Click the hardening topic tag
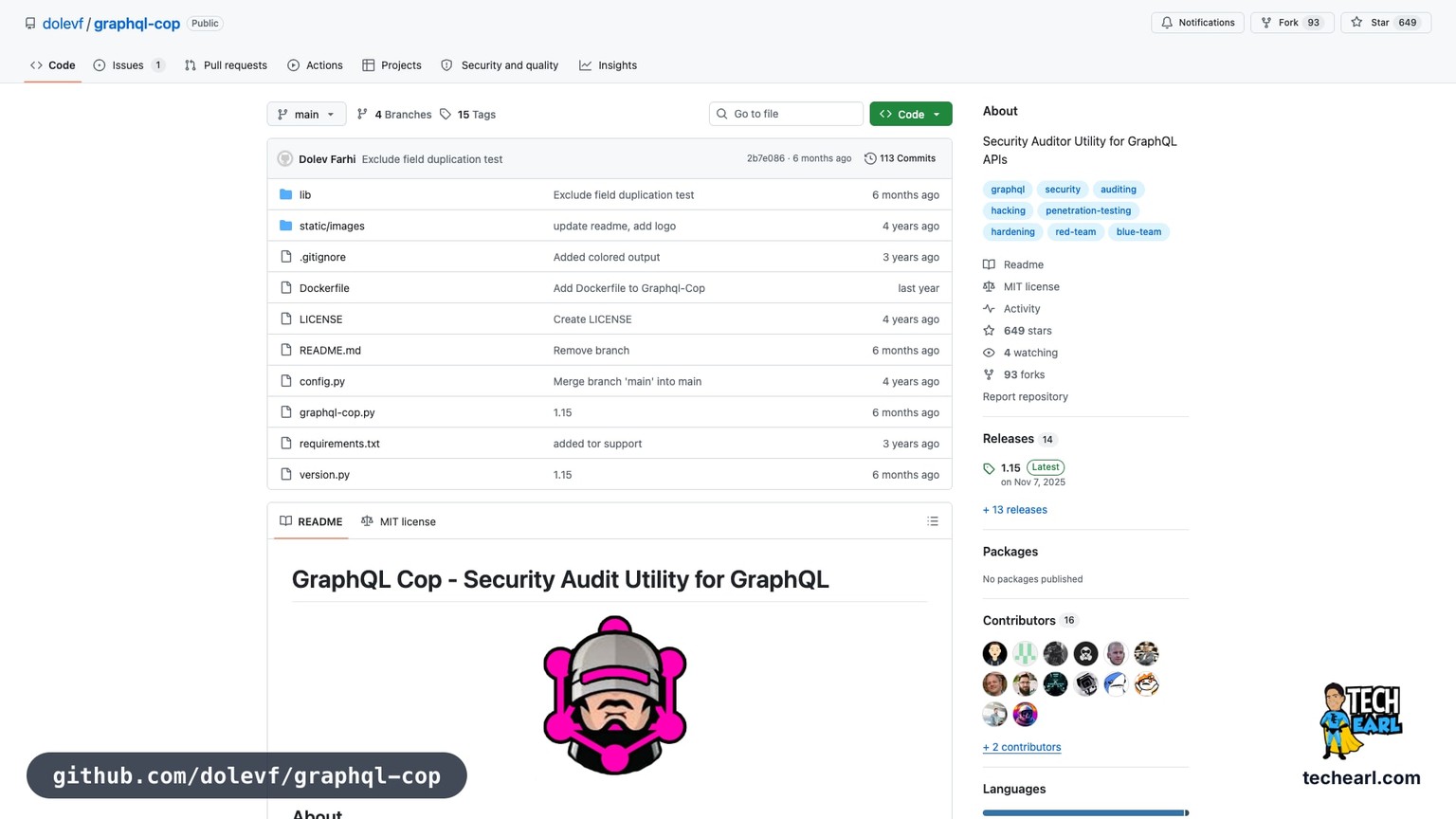 point(1012,231)
